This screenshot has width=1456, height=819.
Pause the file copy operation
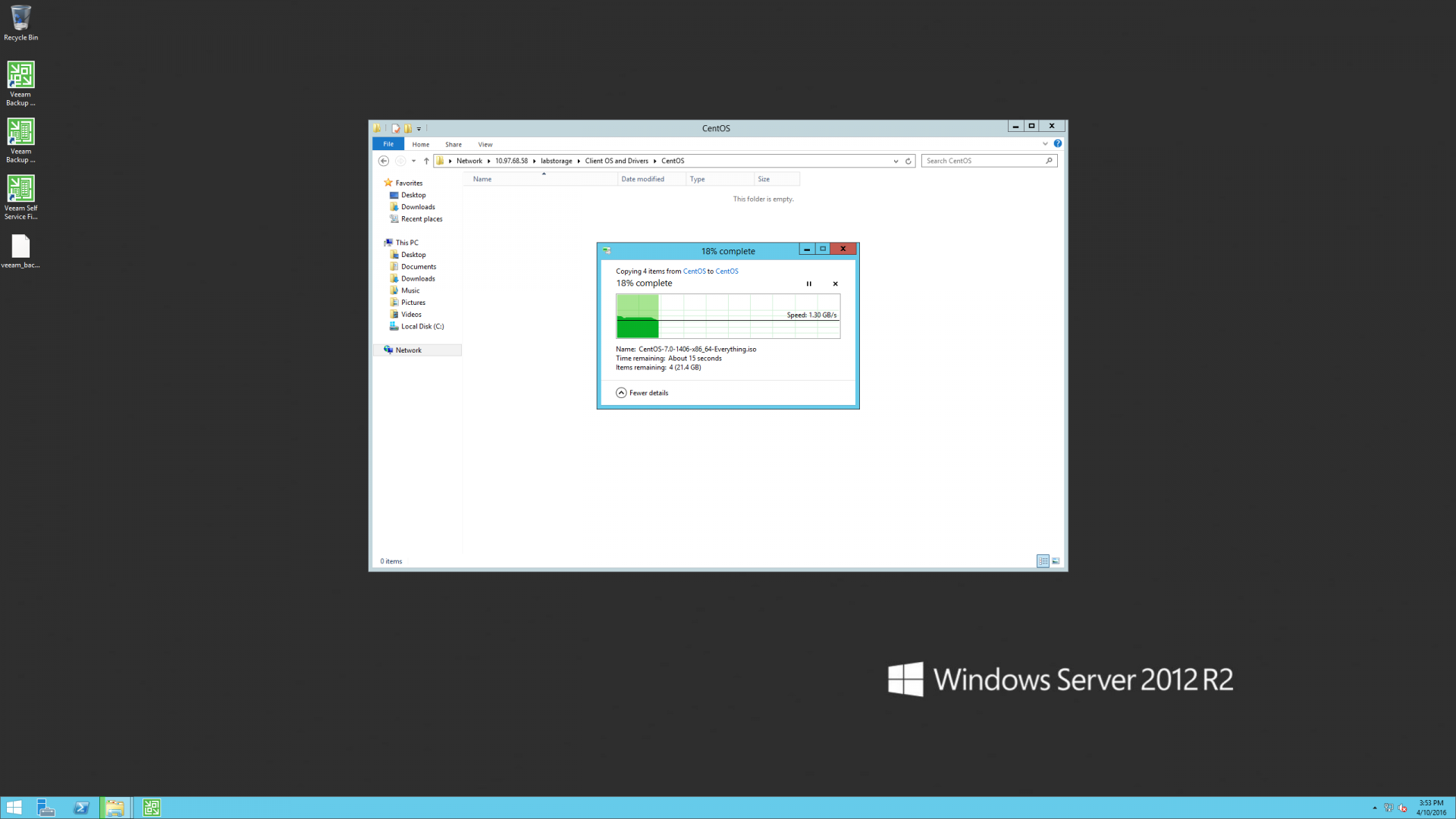click(x=808, y=284)
